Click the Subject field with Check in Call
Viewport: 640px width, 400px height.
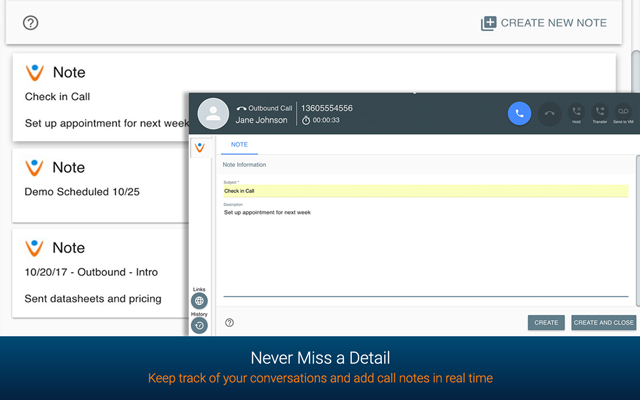[425, 190]
